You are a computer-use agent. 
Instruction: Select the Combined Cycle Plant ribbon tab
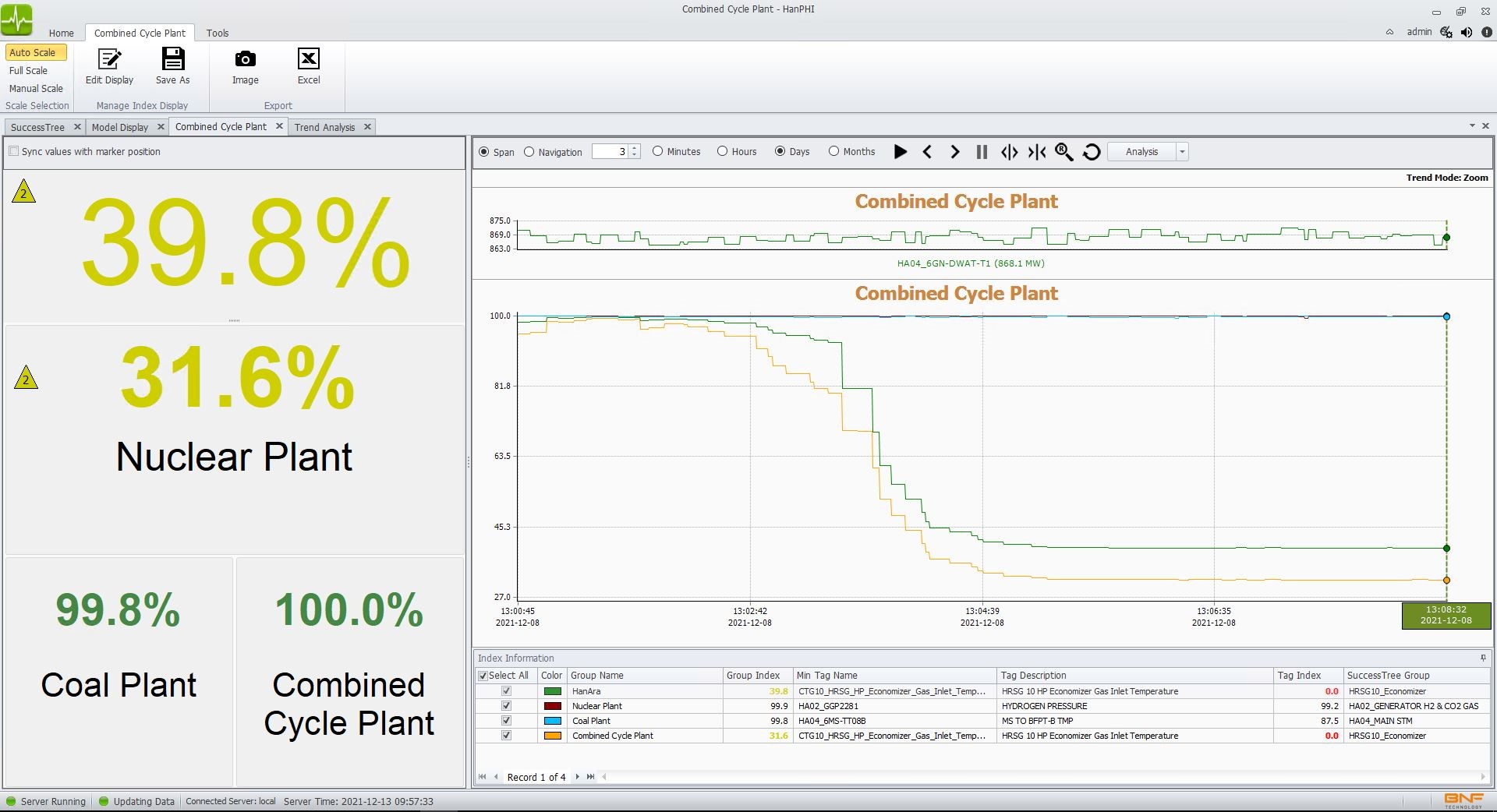click(x=140, y=33)
